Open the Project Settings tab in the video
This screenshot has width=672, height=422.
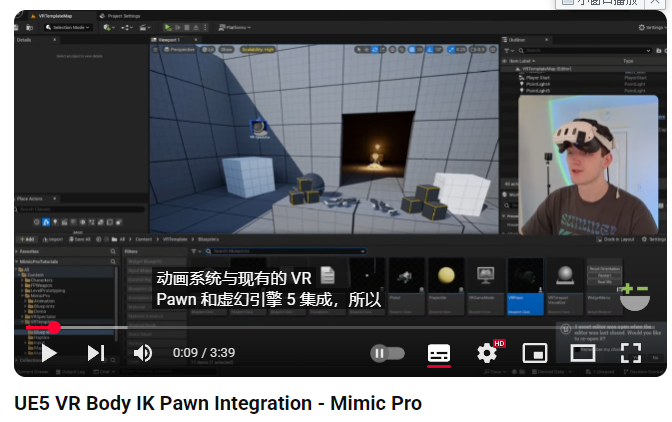120,16
